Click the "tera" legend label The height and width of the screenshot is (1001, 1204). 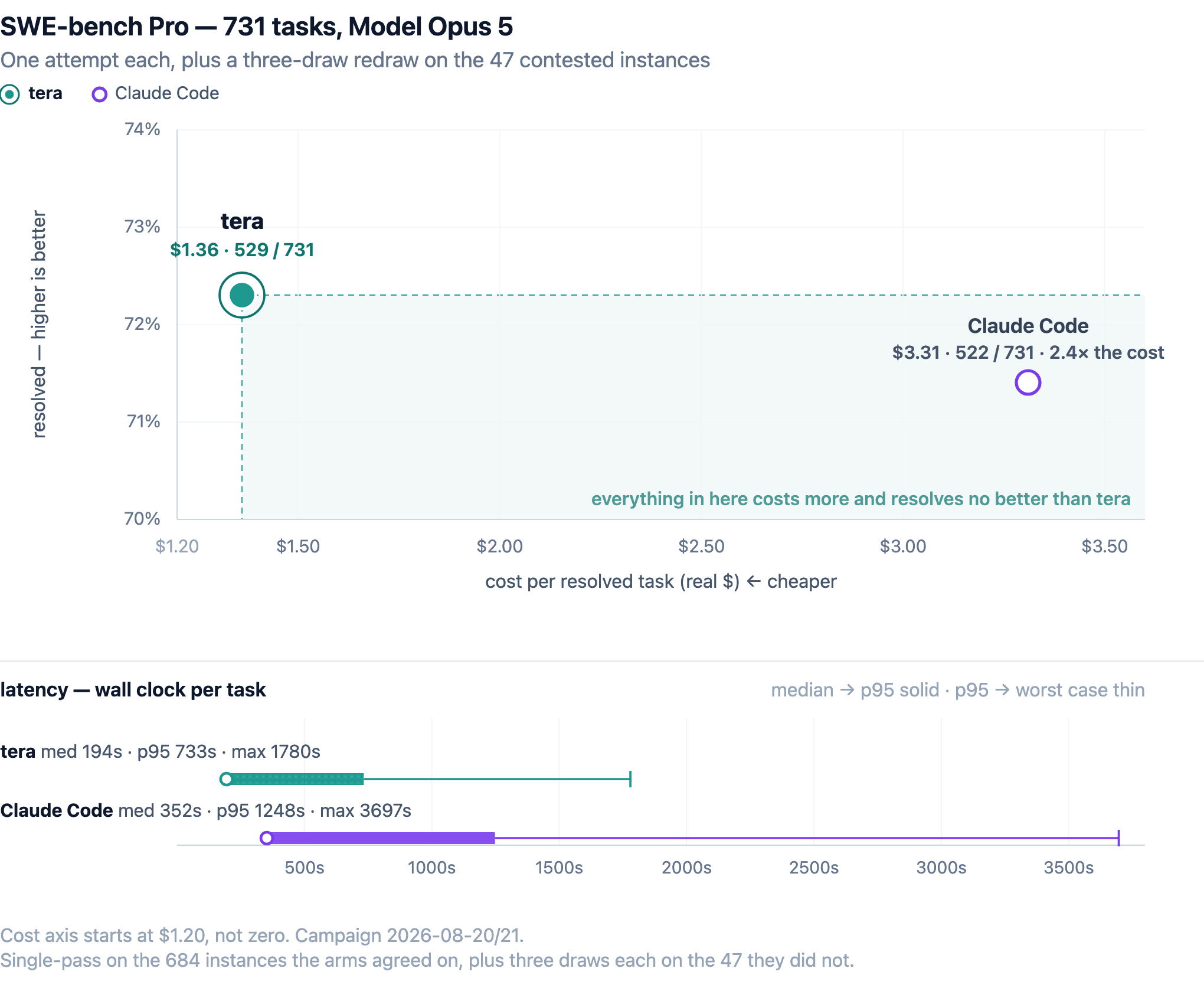tap(45, 93)
